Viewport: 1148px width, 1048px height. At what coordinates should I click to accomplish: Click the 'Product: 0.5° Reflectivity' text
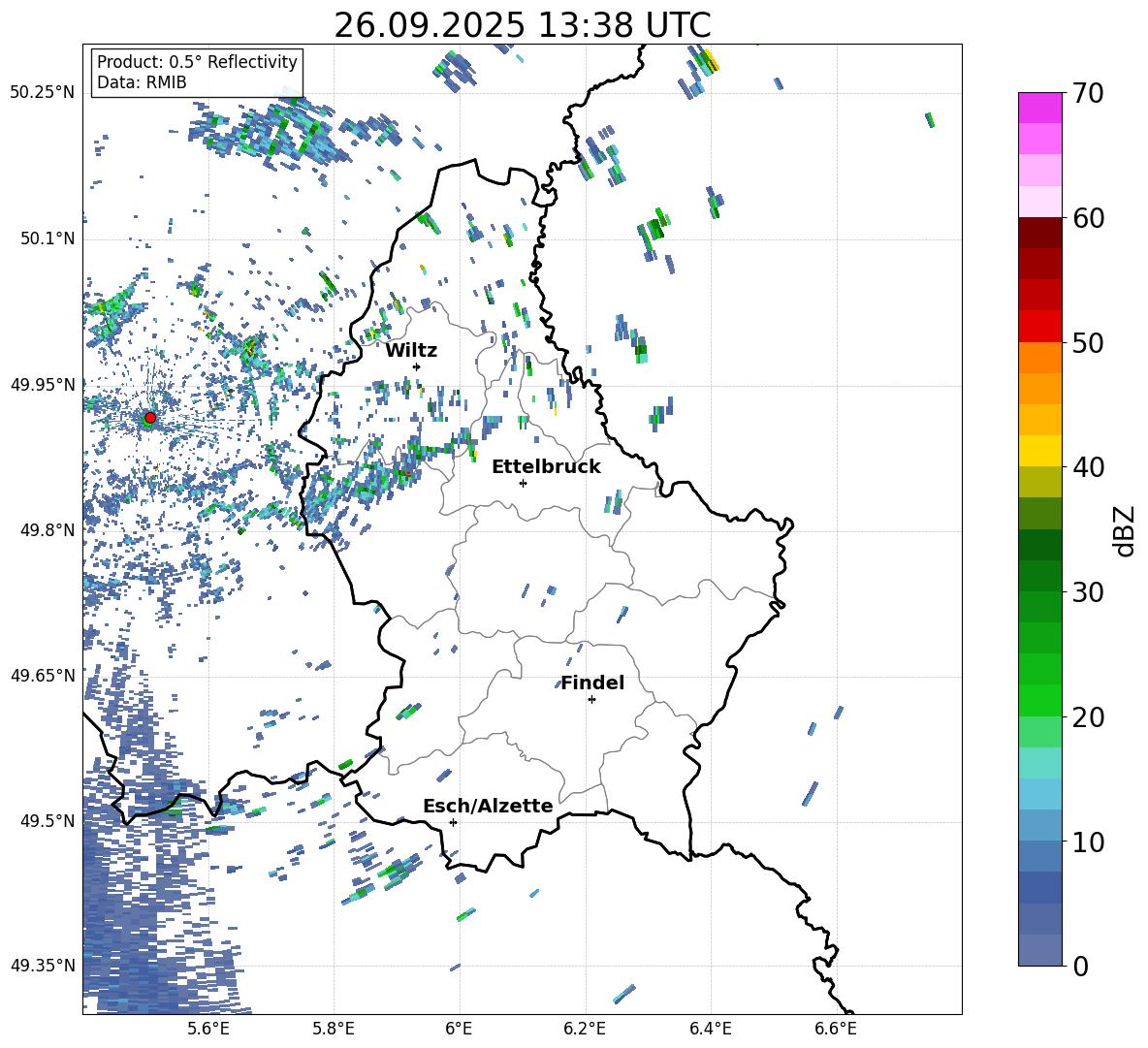pos(197,61)
